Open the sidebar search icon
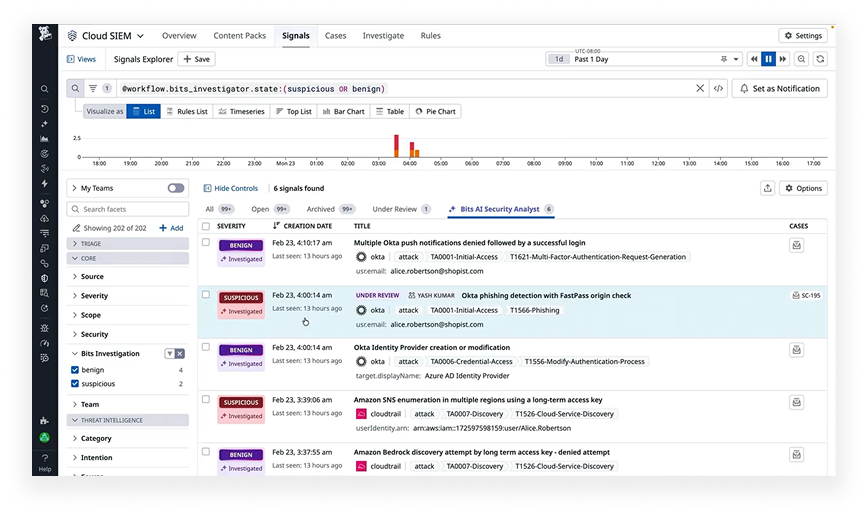 (44, 89)
